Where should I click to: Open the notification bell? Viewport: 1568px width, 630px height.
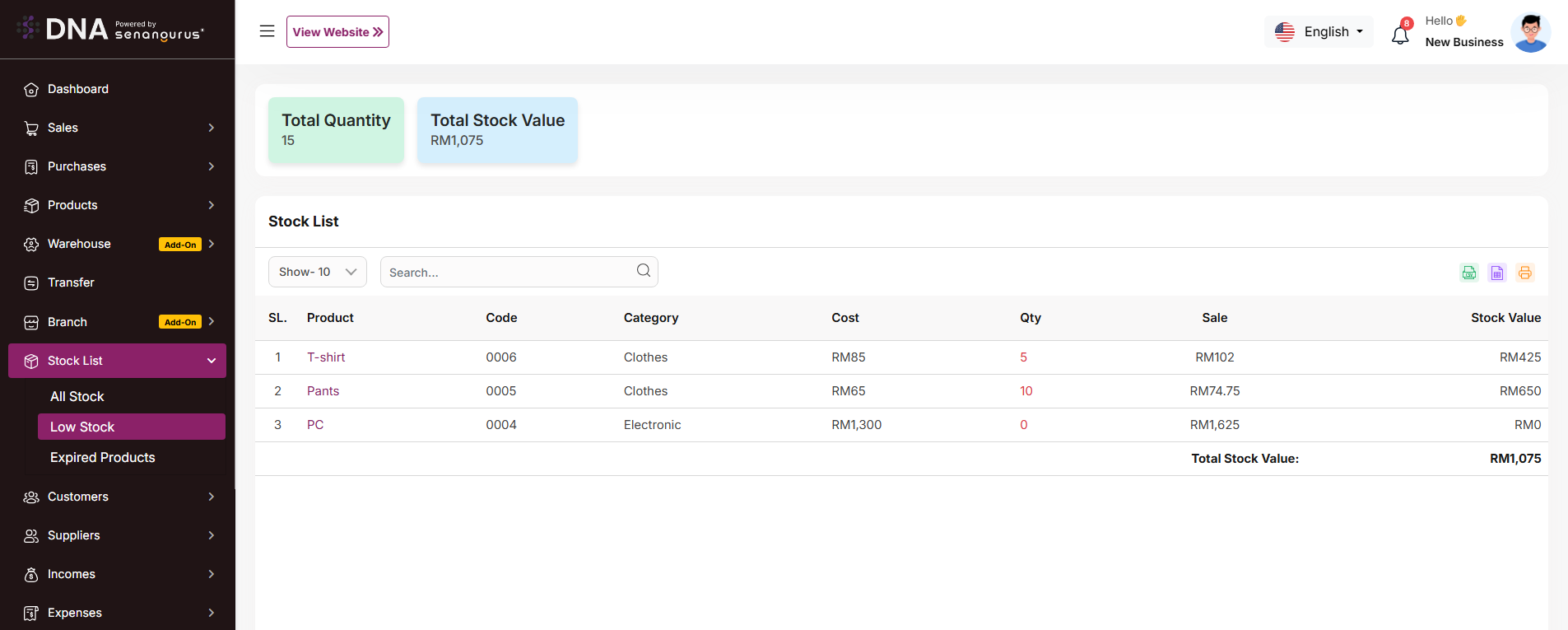(1400, 35)
